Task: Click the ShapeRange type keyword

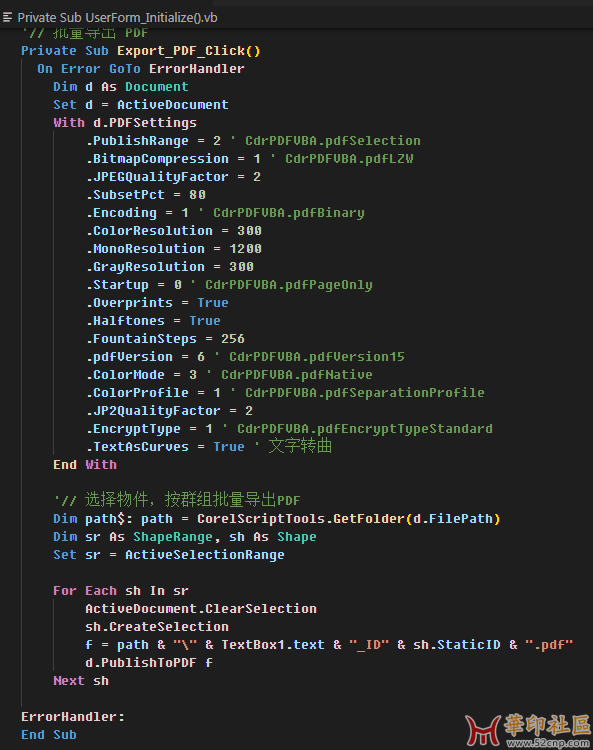Action: pyautogui.click(x=173, y=537)
